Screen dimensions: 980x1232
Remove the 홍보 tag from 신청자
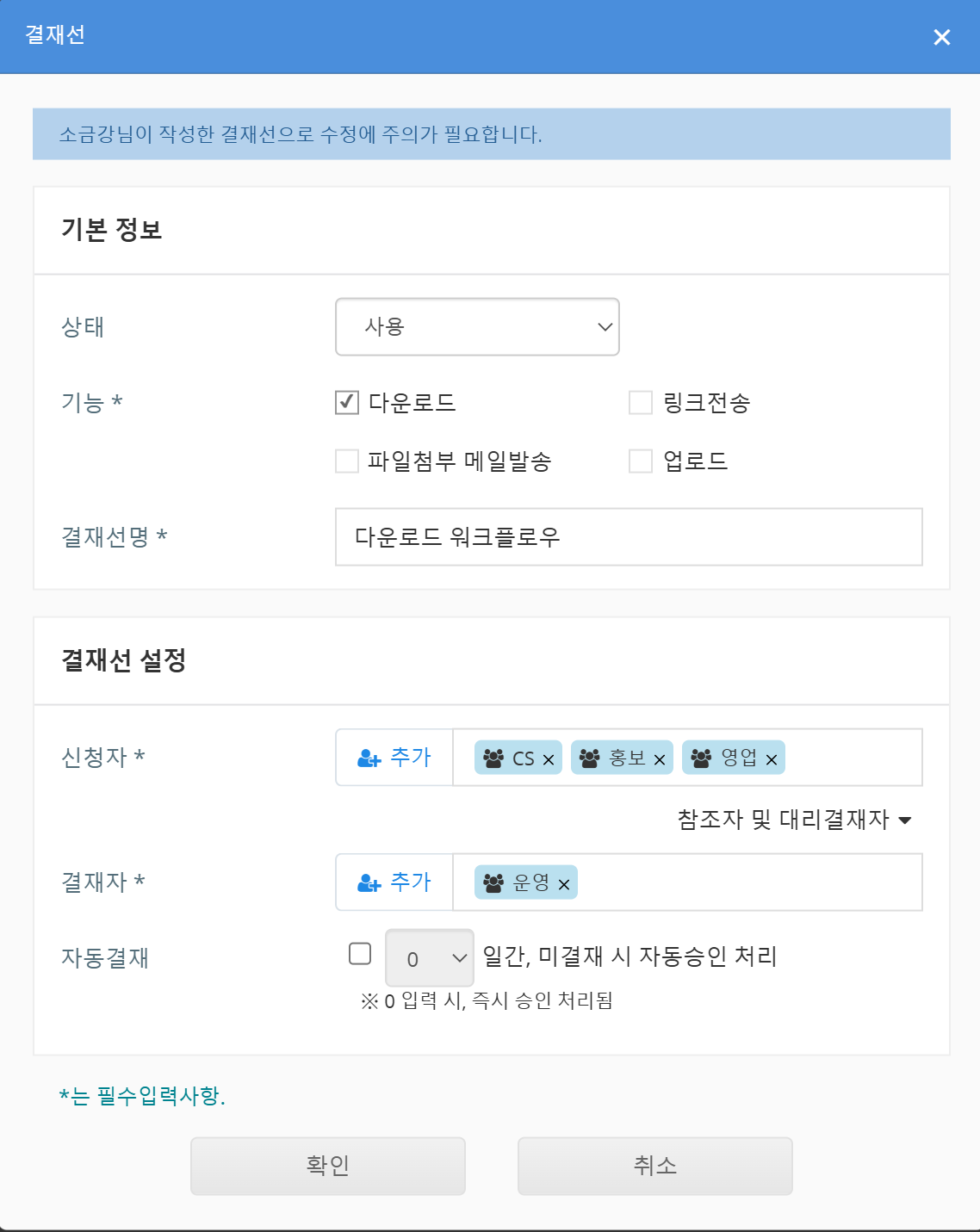pos(660,760)
